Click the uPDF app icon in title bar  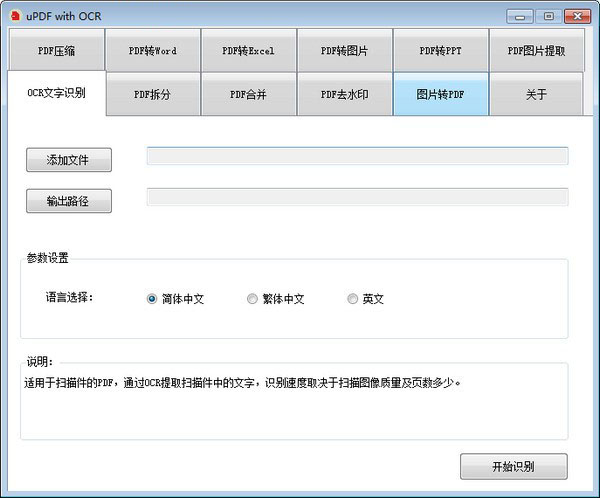click(x=15, y=16)
